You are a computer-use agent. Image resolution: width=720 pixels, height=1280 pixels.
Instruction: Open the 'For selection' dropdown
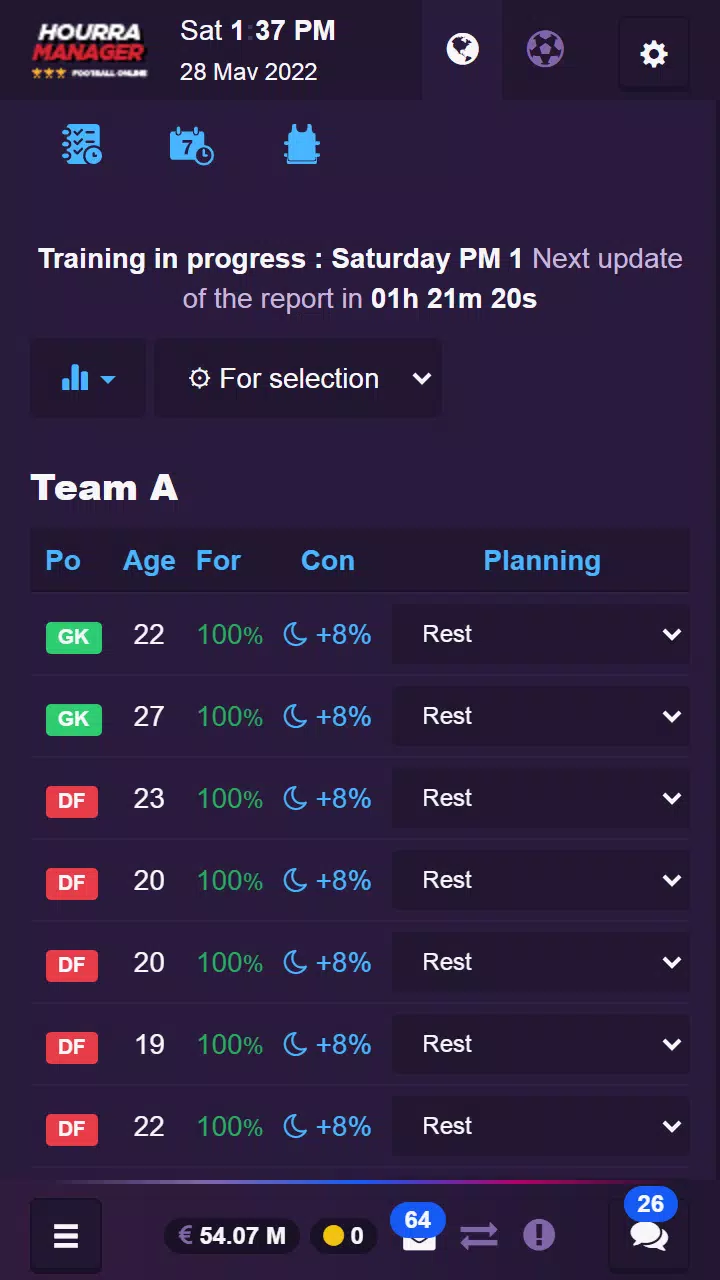[x=298, y=378]
